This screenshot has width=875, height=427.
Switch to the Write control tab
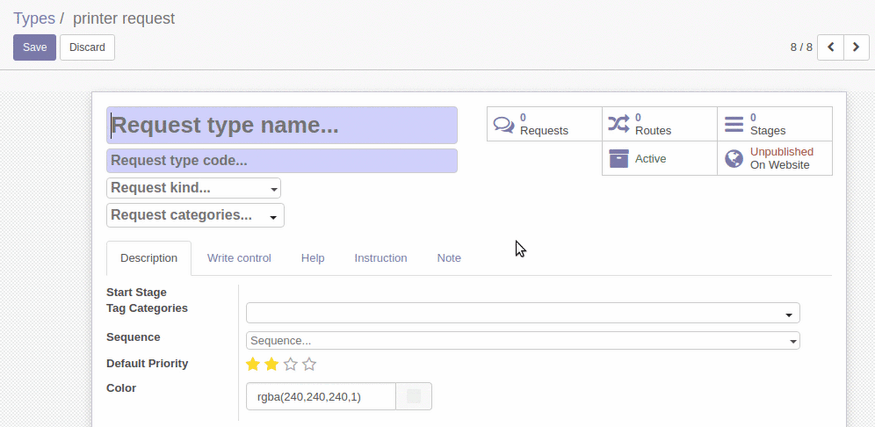pos(239,258)
